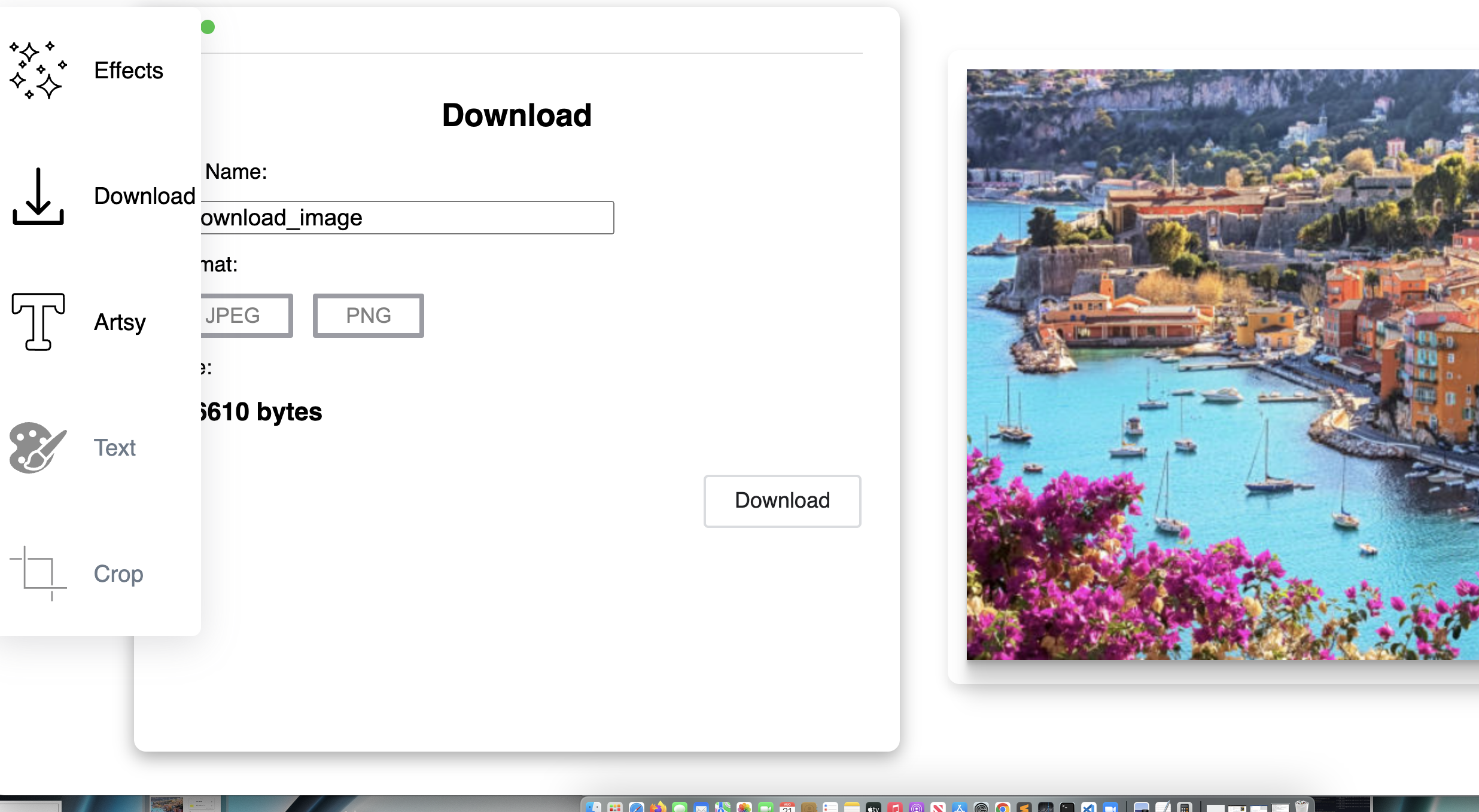Click the coastal harbor preview image
This screenshot has width=1479, height=812.
pos(1221,365)
